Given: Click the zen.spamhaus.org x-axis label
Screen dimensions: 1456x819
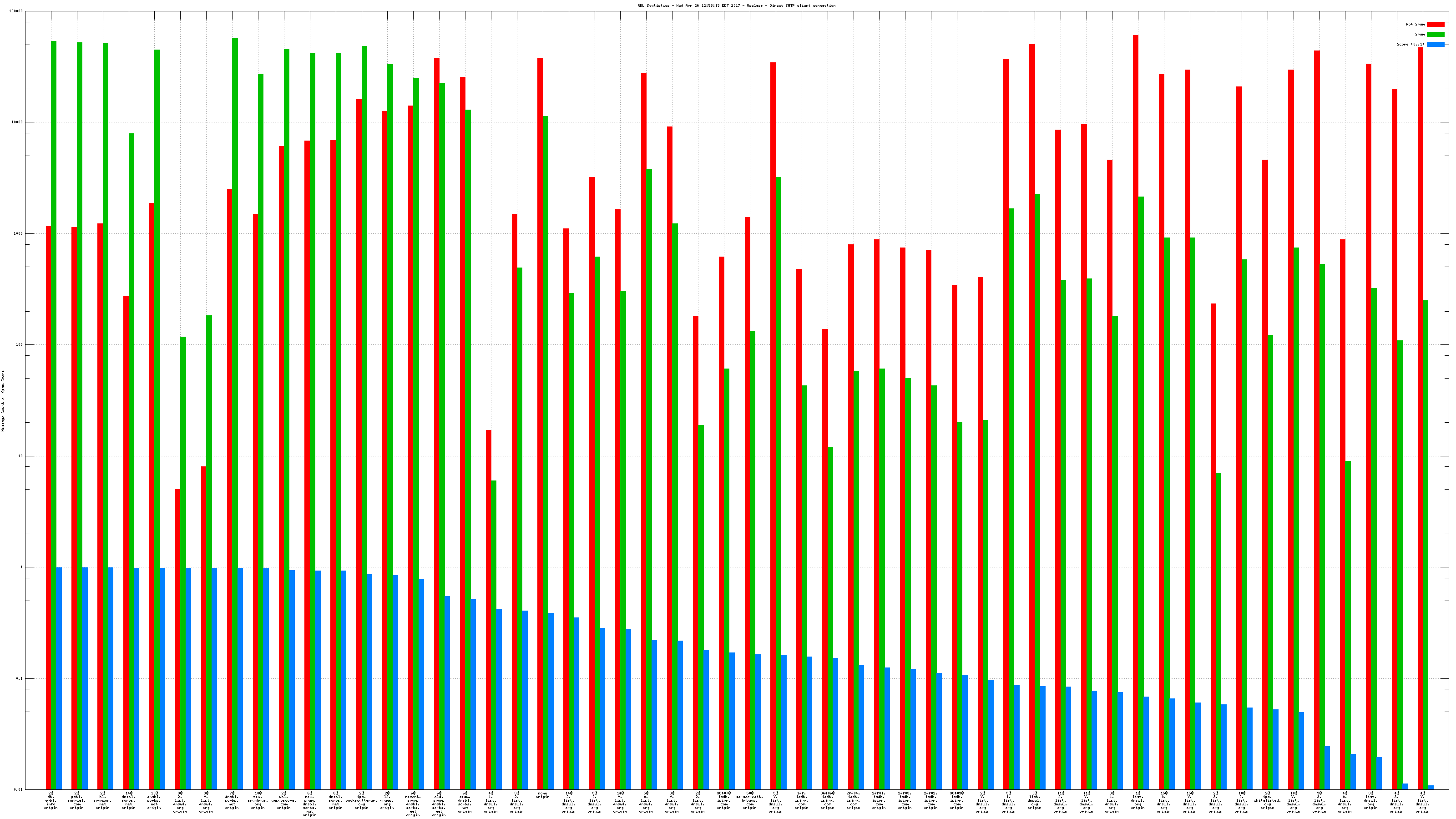Looking at the screenshot, I should (x=258, y=801).
